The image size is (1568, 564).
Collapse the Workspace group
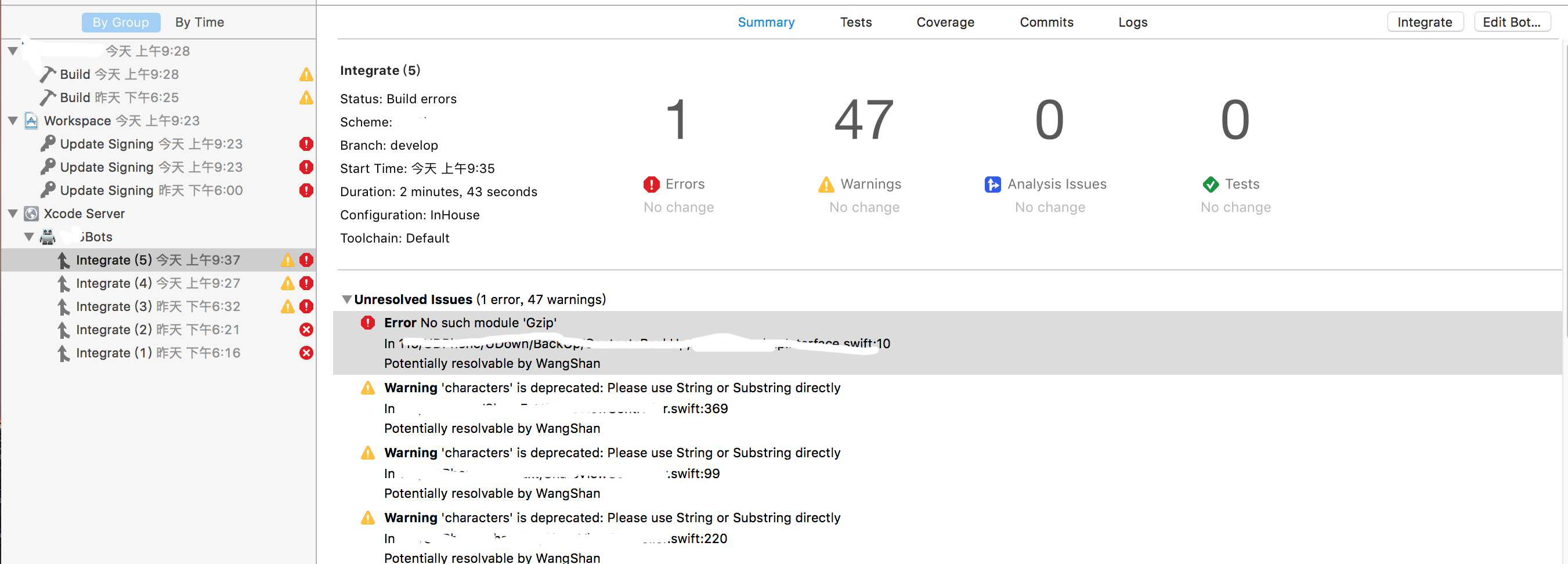pos(12,121)
